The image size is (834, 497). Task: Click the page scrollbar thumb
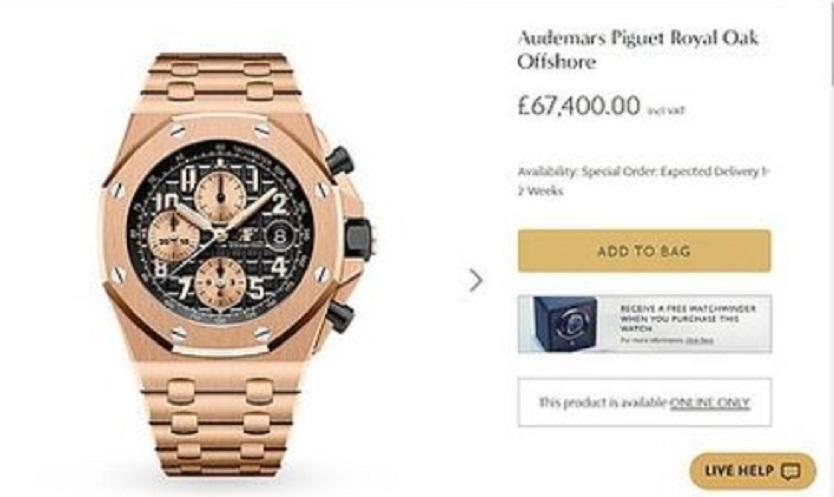coord(831,43)
